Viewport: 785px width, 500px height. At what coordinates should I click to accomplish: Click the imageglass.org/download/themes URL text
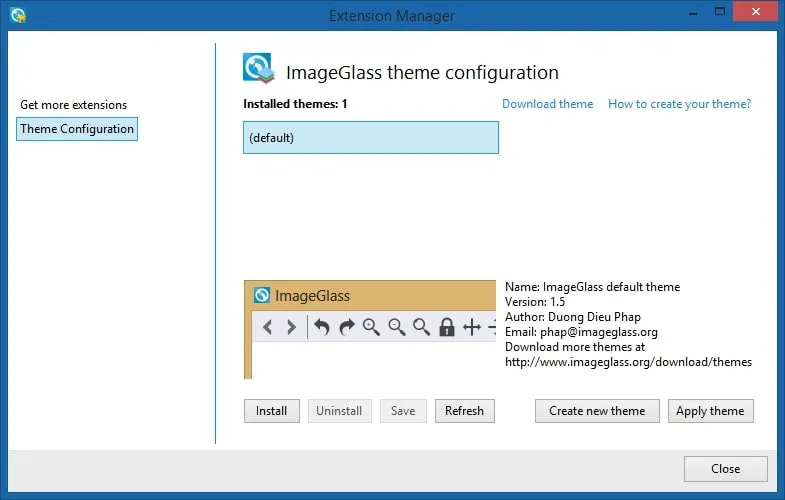628,362
